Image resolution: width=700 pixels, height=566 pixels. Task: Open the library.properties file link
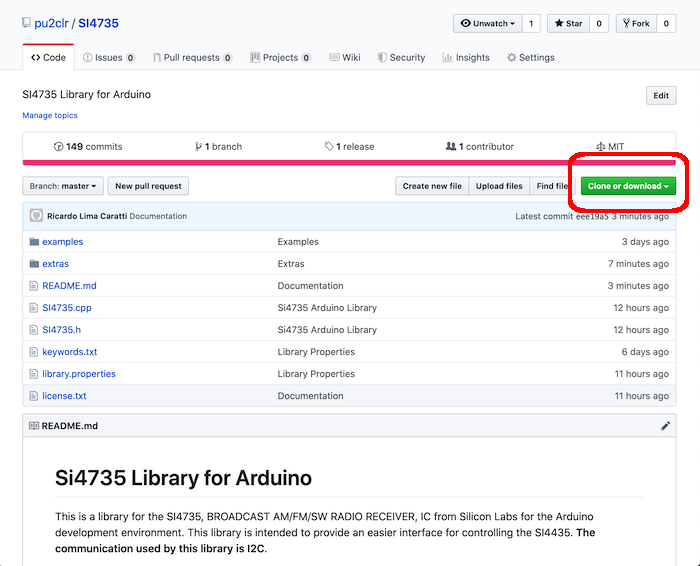pos(79,374)
